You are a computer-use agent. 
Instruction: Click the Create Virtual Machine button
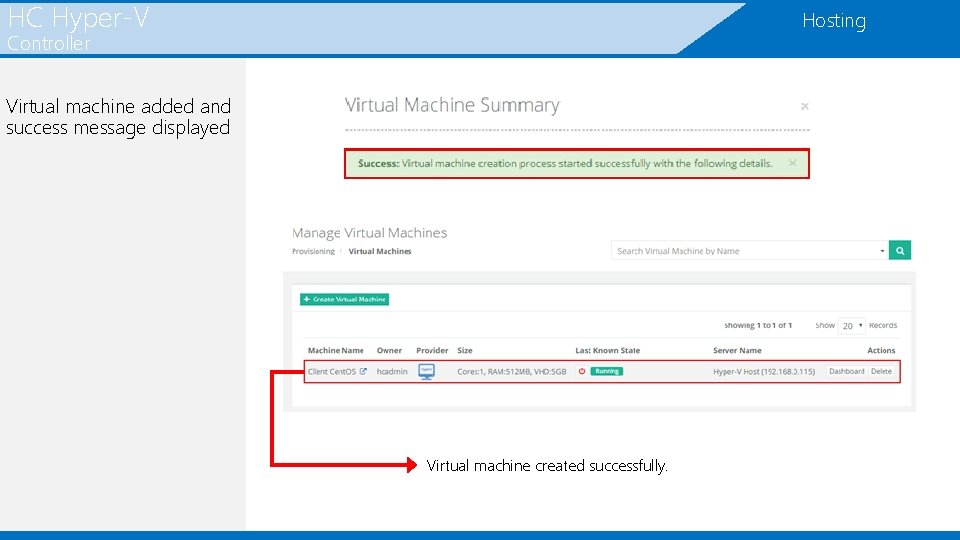(344, 299)
